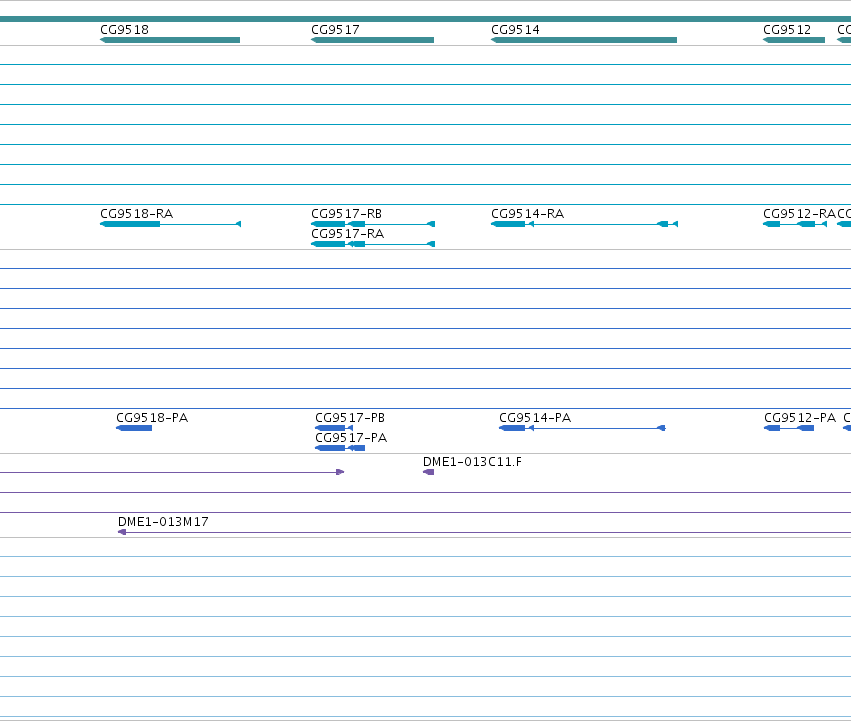Click the CG9514 gene label
851x721 pixels.
click(516, 29)
